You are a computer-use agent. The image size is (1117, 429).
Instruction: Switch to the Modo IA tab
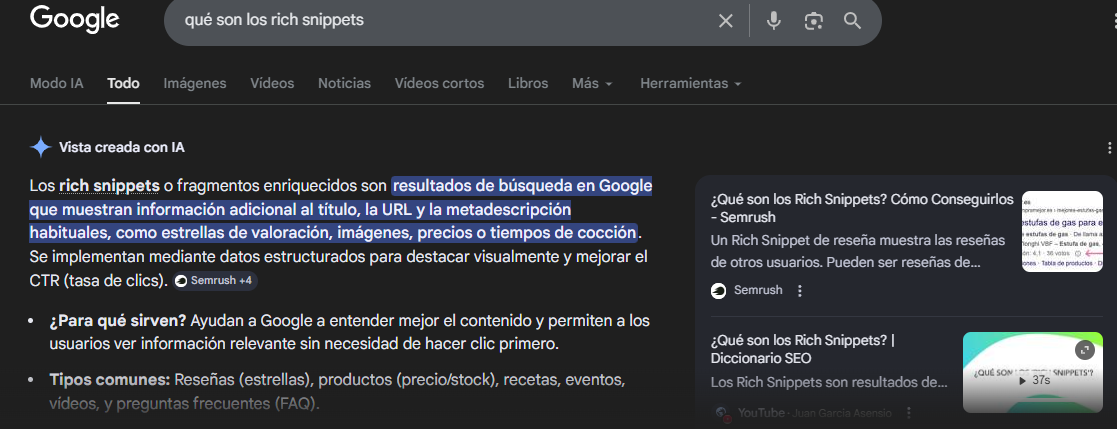click(56, 83)
